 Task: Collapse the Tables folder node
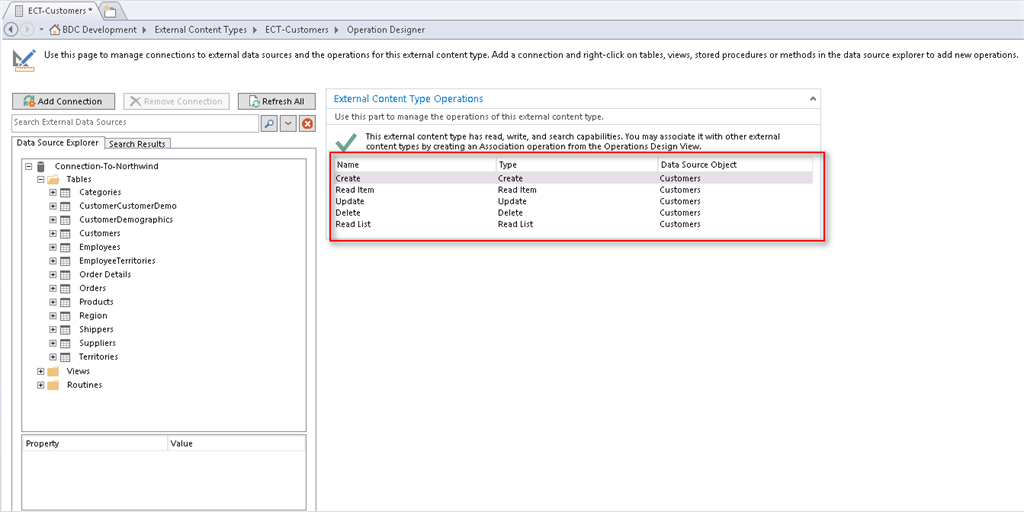40,179
